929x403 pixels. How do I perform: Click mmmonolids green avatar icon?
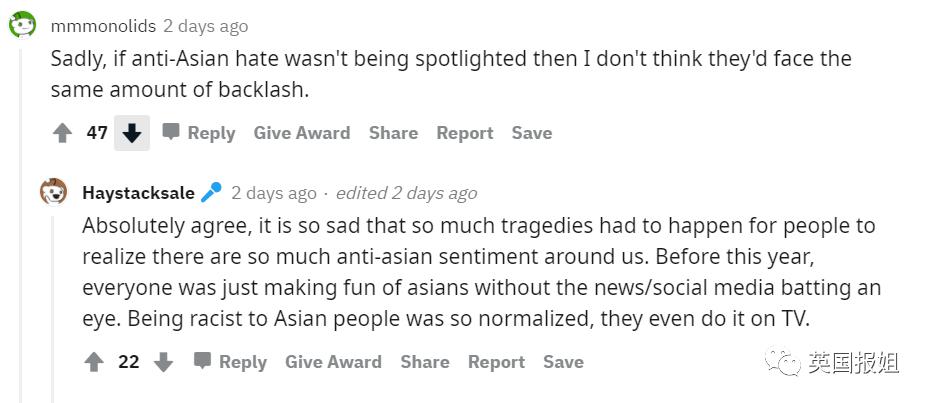(22, 25)
